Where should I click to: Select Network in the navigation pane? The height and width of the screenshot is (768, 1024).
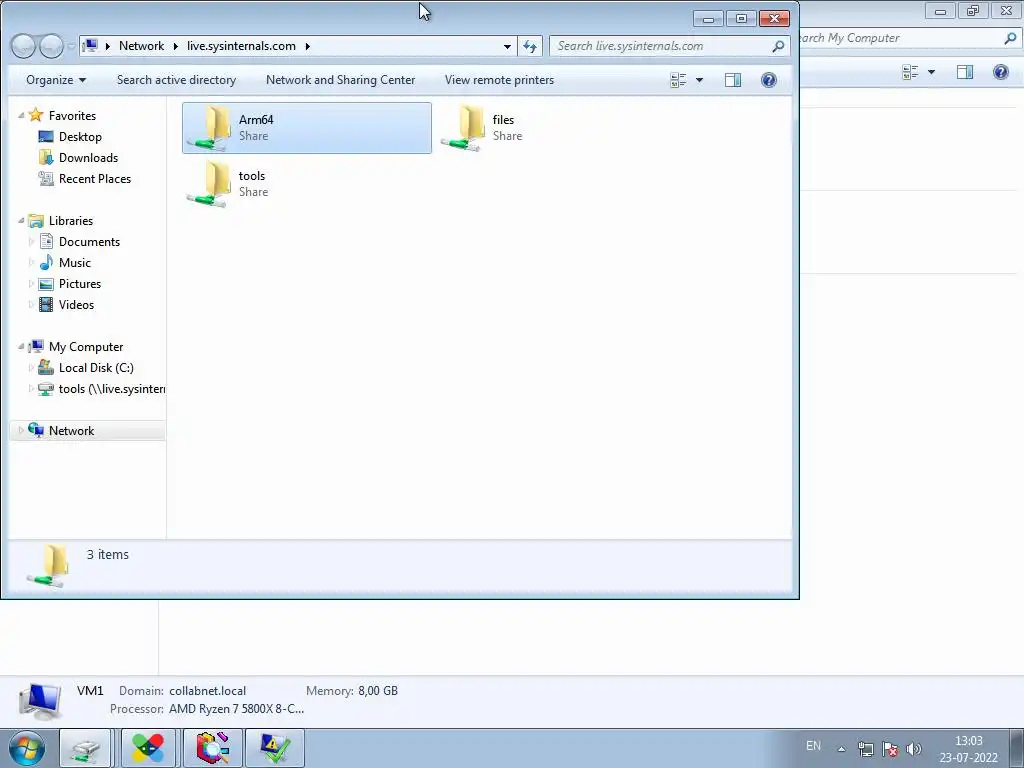click(x=71, y=430)
